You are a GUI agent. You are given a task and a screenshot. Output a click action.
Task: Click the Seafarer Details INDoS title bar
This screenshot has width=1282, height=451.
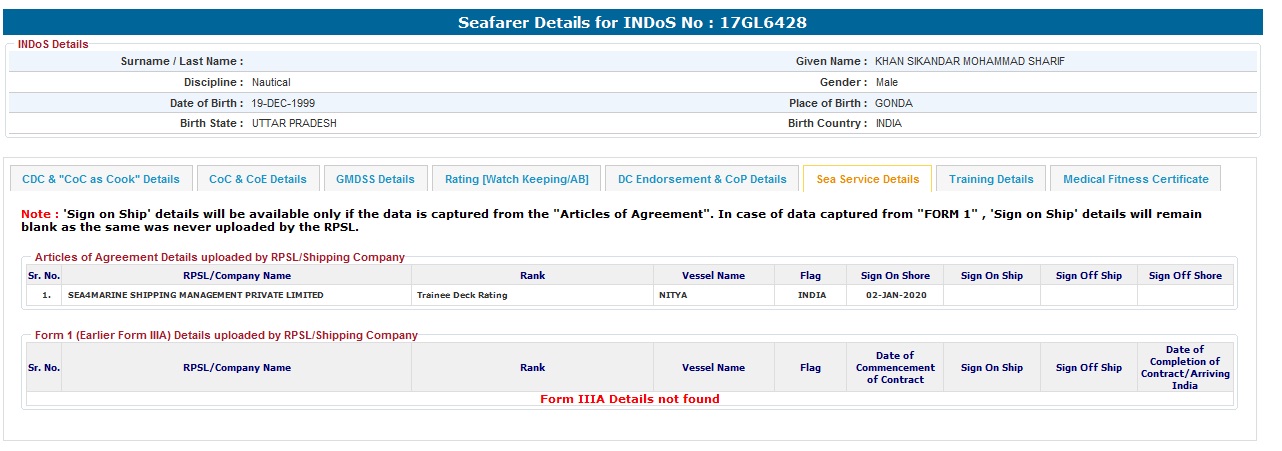point(632,22)
